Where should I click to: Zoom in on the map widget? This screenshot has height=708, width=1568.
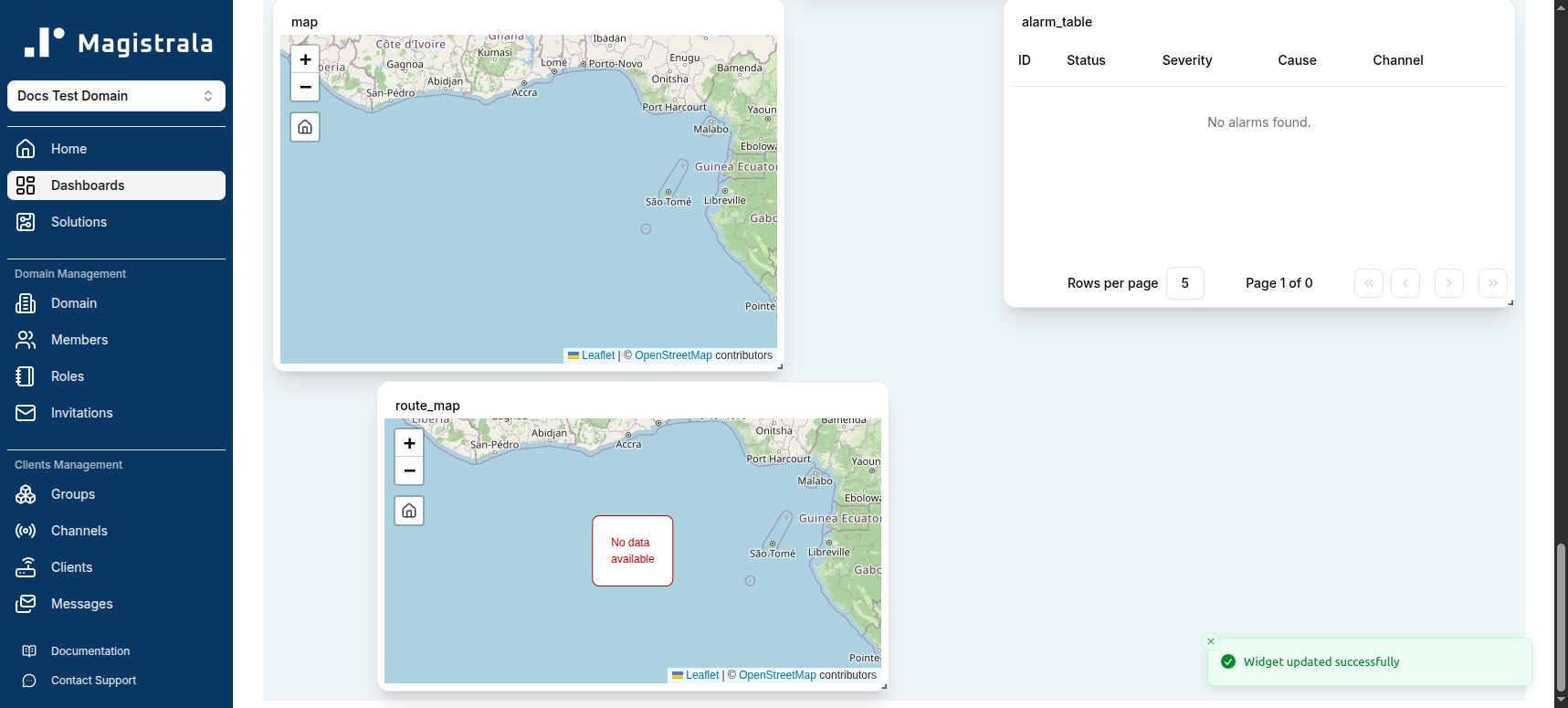pyautogui.click(x=305, y=59)
